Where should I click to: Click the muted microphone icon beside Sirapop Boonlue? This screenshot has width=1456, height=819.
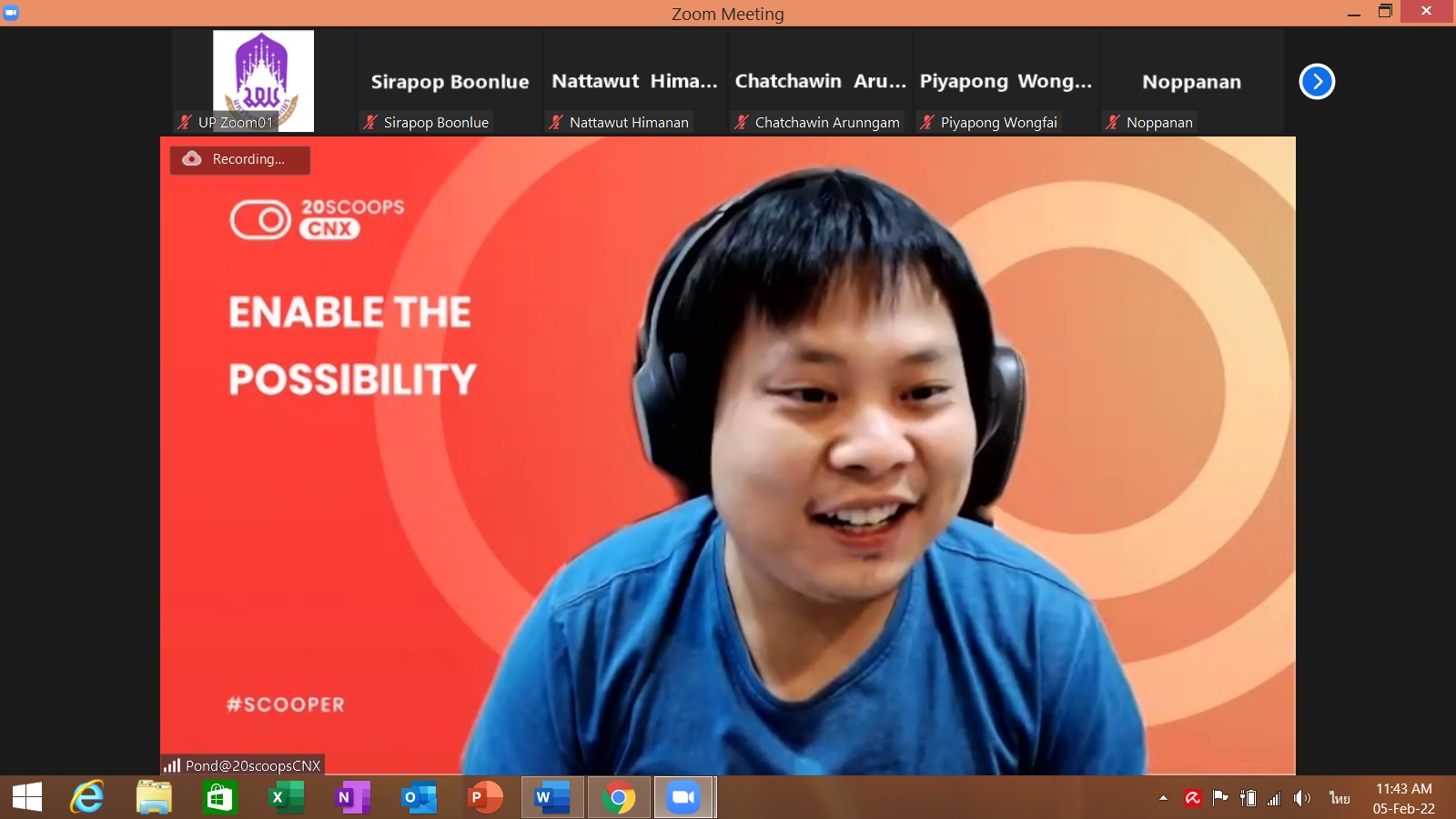click(370, 122)
